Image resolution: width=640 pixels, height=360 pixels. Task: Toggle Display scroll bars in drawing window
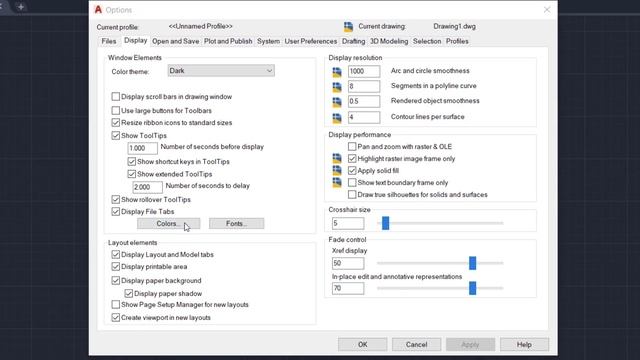(116, 97)
